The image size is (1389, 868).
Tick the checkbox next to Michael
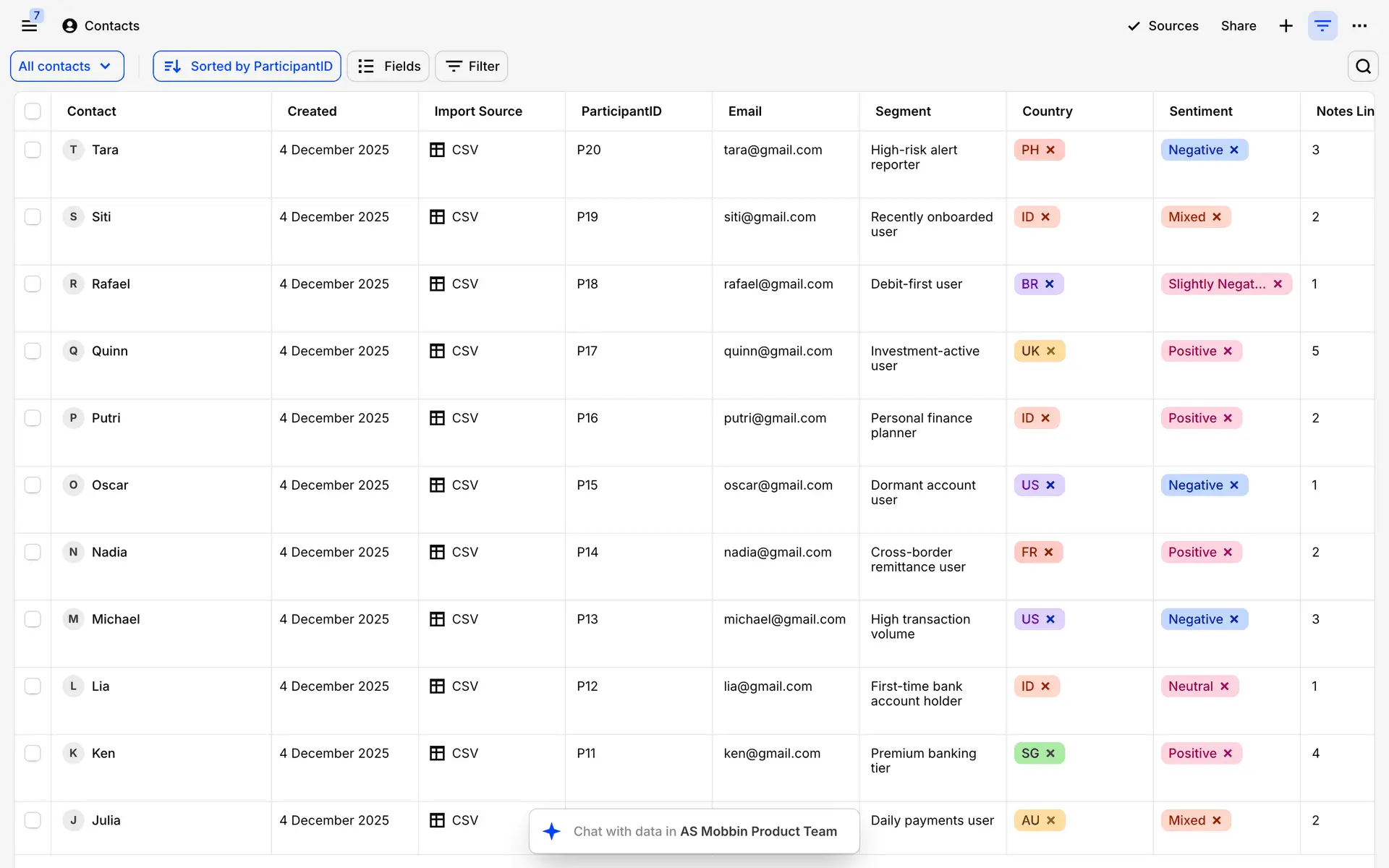click(x=33, y=619)
